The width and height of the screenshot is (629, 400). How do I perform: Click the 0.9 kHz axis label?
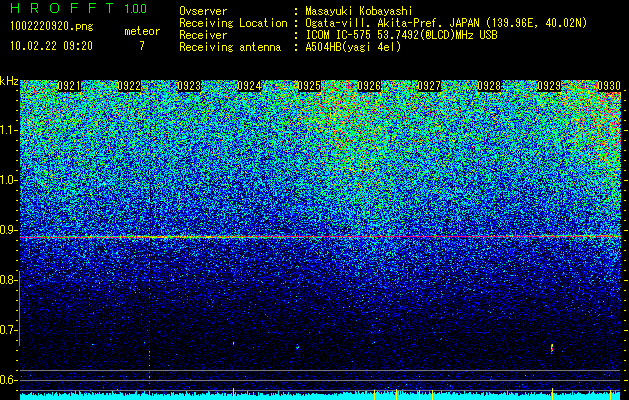tap(8, 230)
